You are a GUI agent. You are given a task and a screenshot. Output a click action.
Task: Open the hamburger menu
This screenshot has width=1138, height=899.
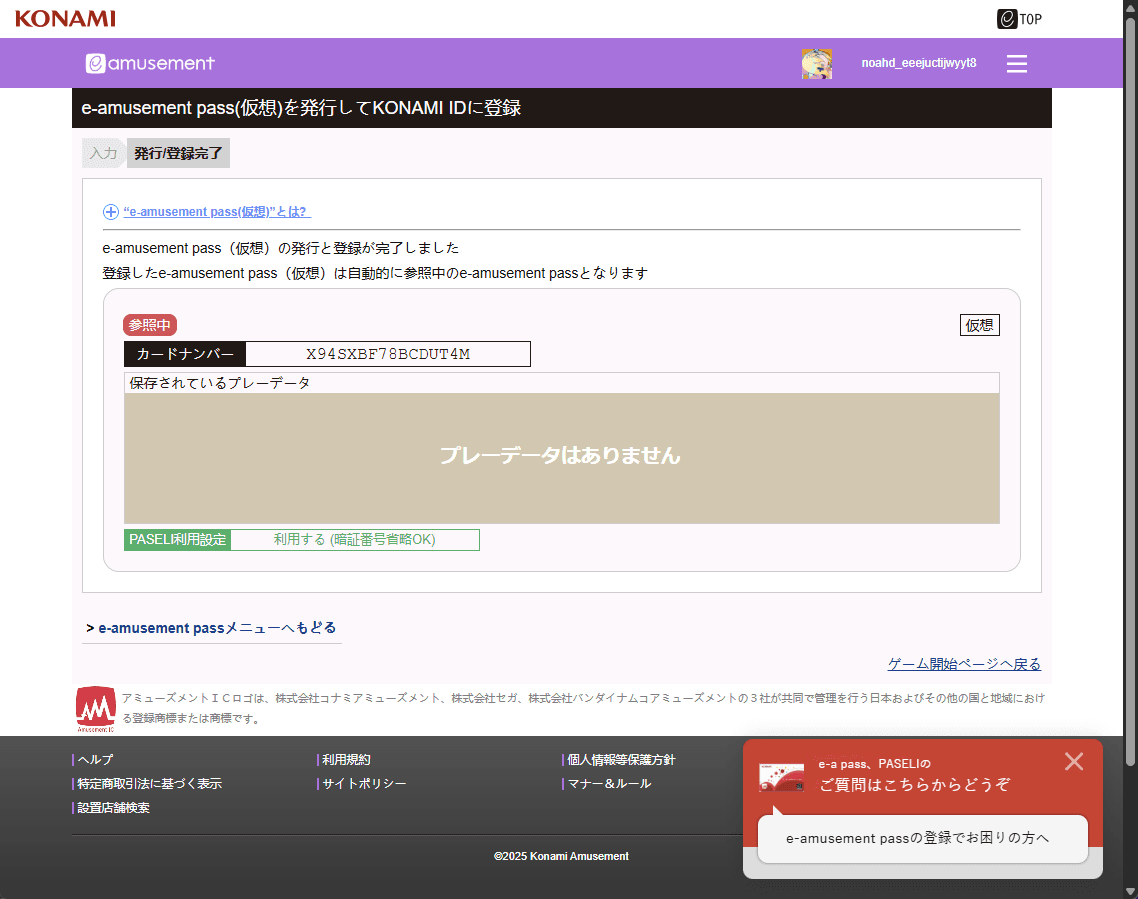1017,63
